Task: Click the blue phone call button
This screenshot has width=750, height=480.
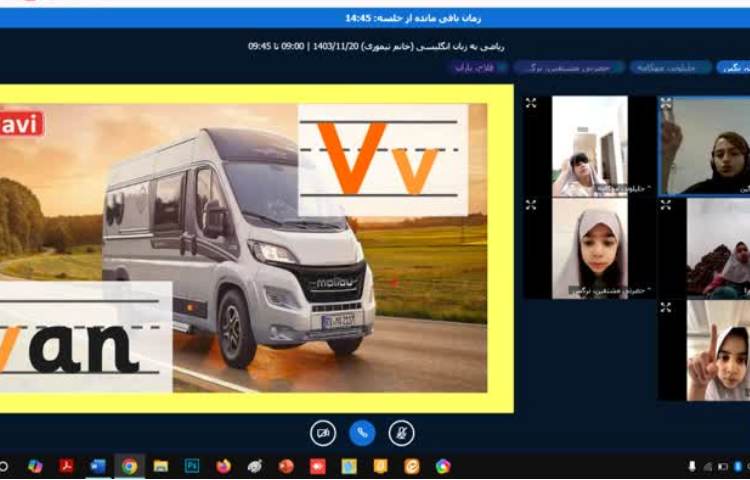Action: tap(362, 433)
